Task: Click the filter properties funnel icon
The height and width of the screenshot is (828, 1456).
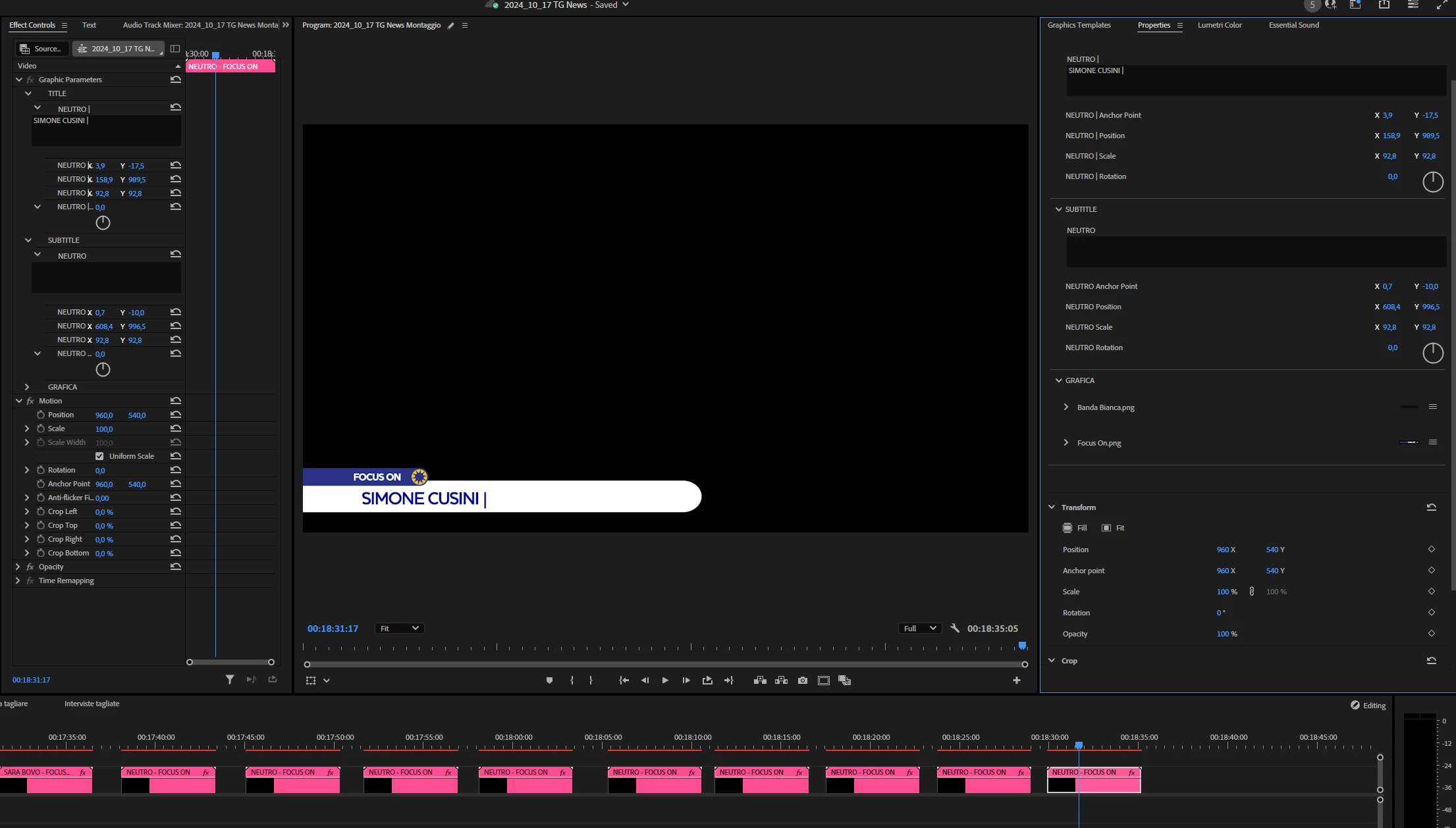Action: 230,679
